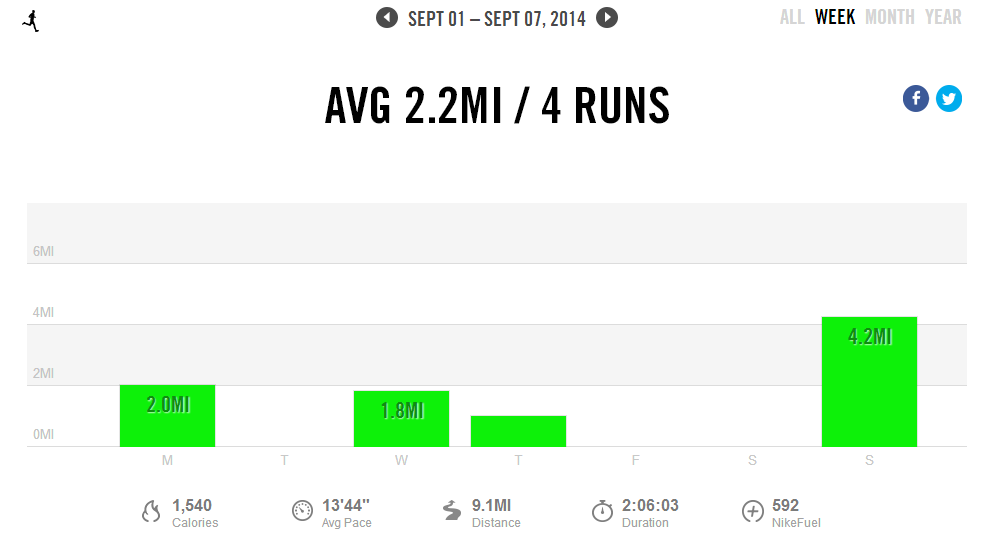
Task: Click the NikeFuel plus icon
Action: click(x=752, y=511)
